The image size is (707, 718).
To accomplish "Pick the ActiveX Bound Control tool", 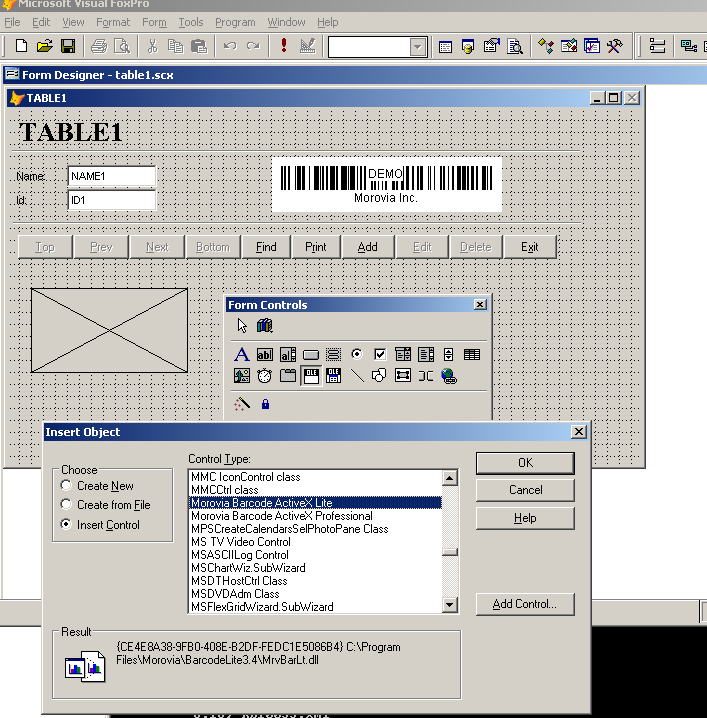I will click(x=333, y=376).
